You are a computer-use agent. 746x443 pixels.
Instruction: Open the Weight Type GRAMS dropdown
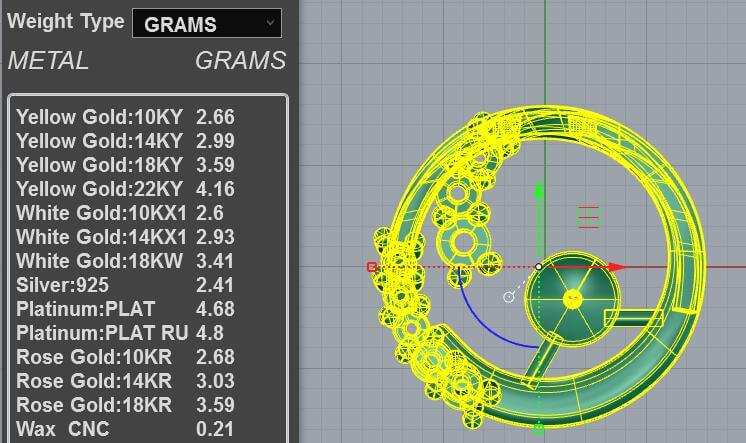(206, 23)
